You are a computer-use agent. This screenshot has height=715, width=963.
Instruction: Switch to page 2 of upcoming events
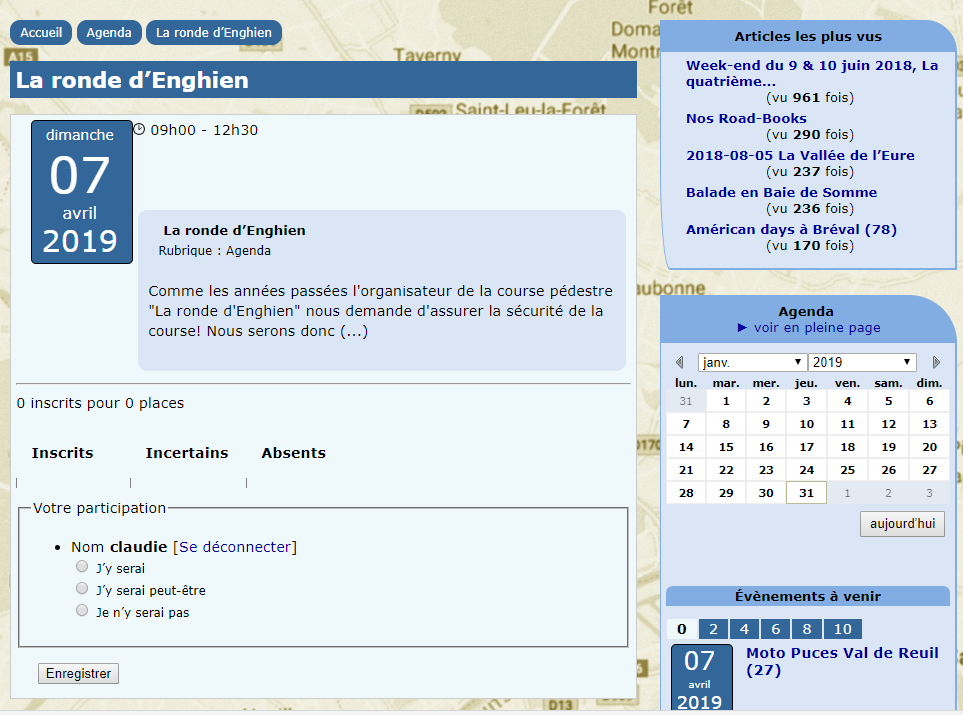click(x=713, y=629)
